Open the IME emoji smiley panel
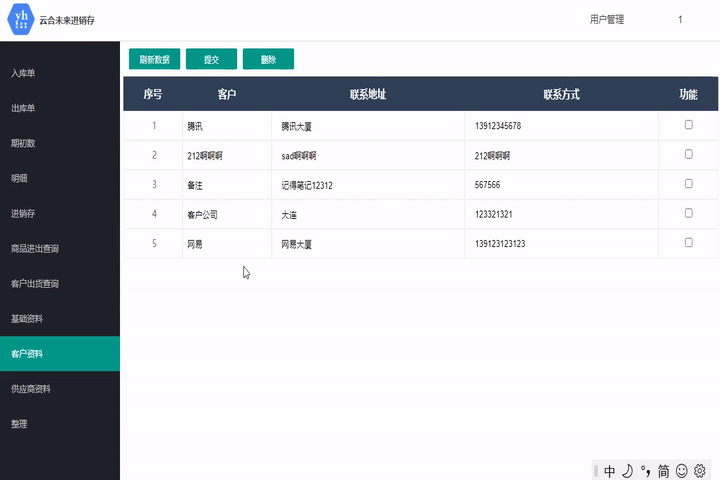Viewport: 720px width, 480px height. (x=682, y=471)
